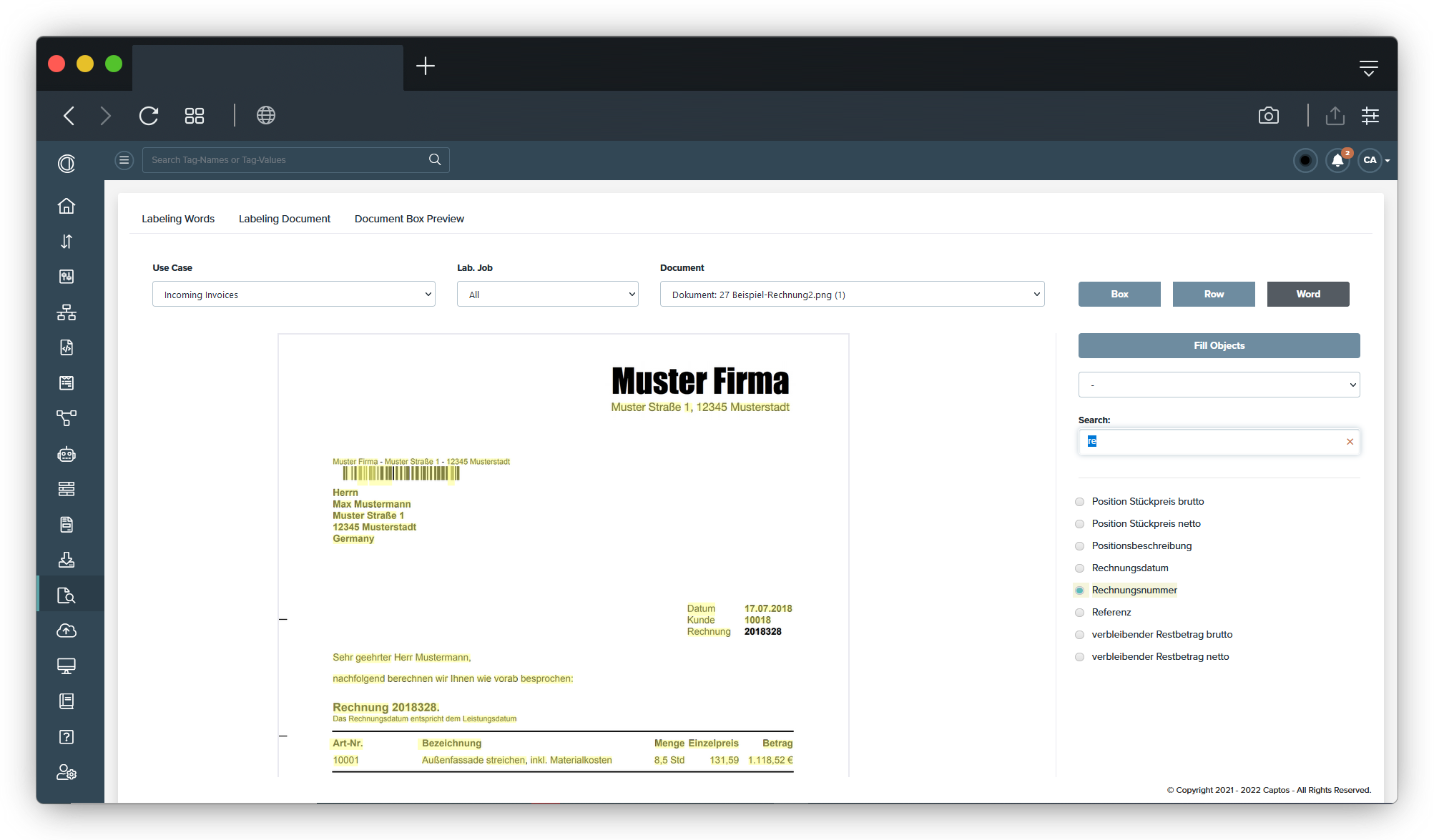
Task: Open the dropdown below Fill Objects
Action: pyautogui.click(x=1219, y=385)
